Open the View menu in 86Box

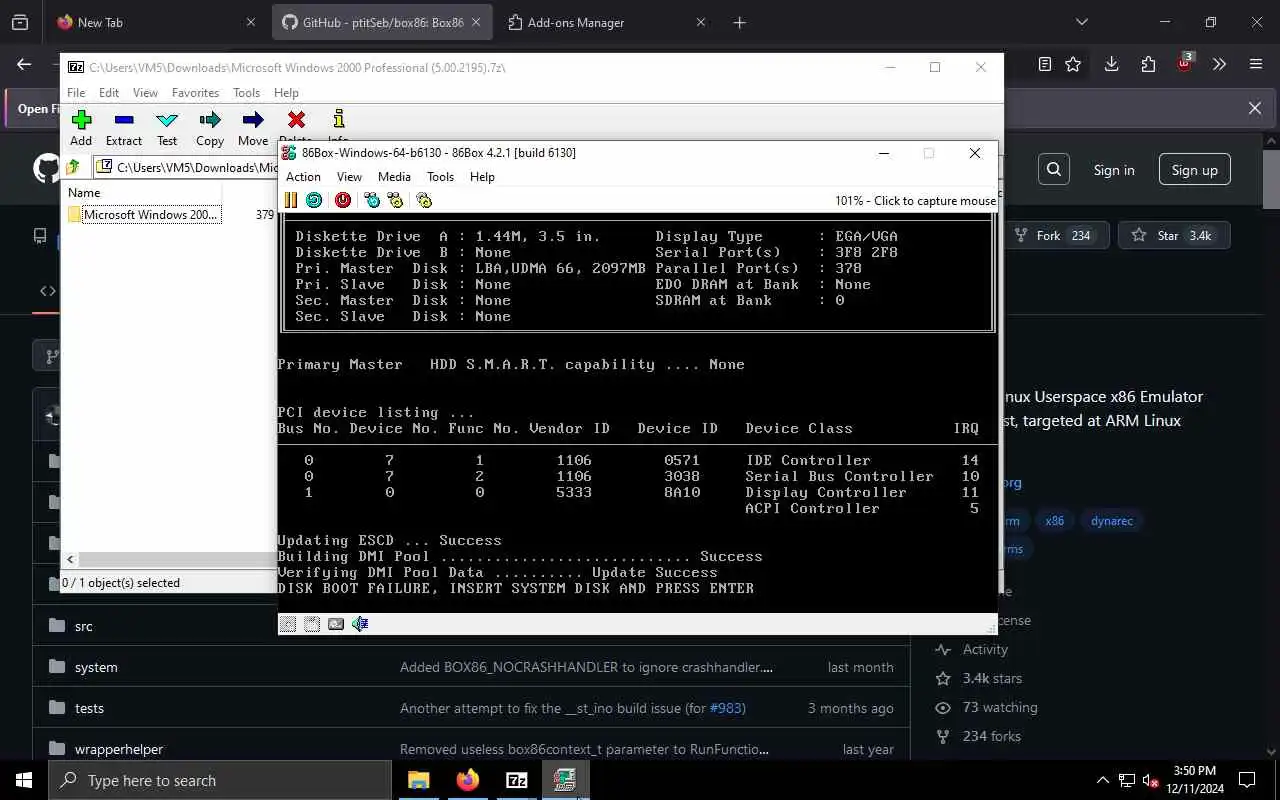(x=349, y=177)
